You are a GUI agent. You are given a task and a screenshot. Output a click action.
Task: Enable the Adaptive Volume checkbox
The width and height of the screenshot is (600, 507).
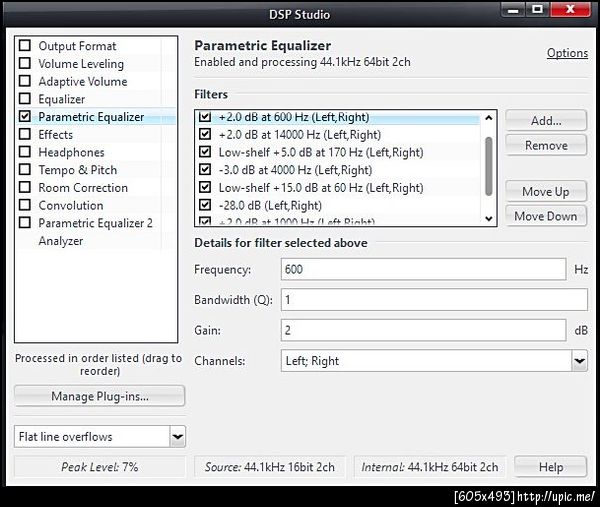(25, 81)
